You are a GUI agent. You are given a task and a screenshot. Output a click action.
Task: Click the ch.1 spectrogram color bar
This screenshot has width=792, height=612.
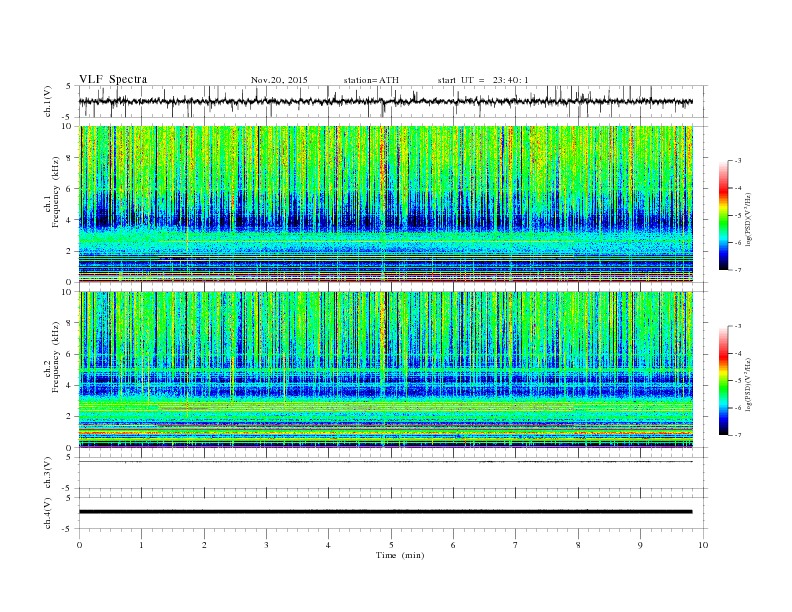pyautogui.click(x=723, y=216)
